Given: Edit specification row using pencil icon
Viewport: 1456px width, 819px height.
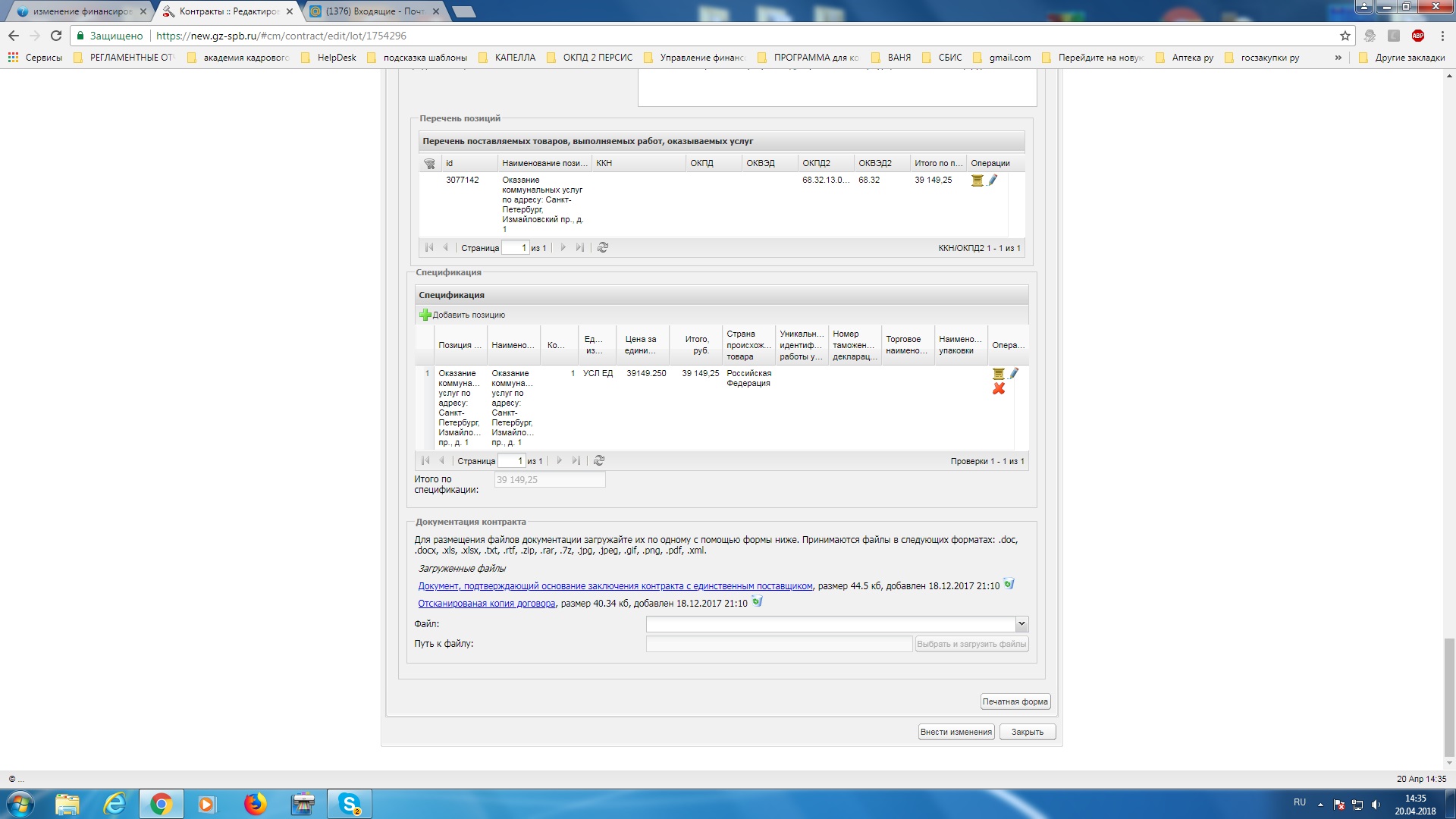Looking at the screenshot, I should point(1014,373).
